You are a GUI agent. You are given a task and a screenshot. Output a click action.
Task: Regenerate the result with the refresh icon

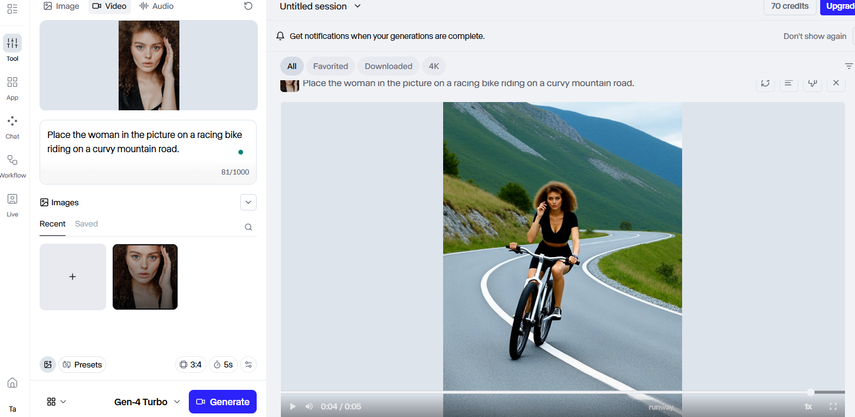coord(766,83)
